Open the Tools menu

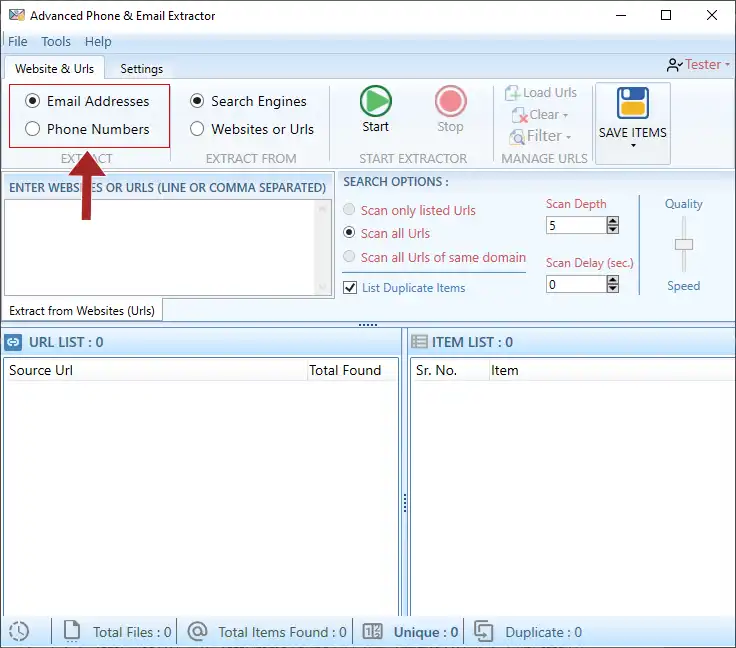[56, 41]
